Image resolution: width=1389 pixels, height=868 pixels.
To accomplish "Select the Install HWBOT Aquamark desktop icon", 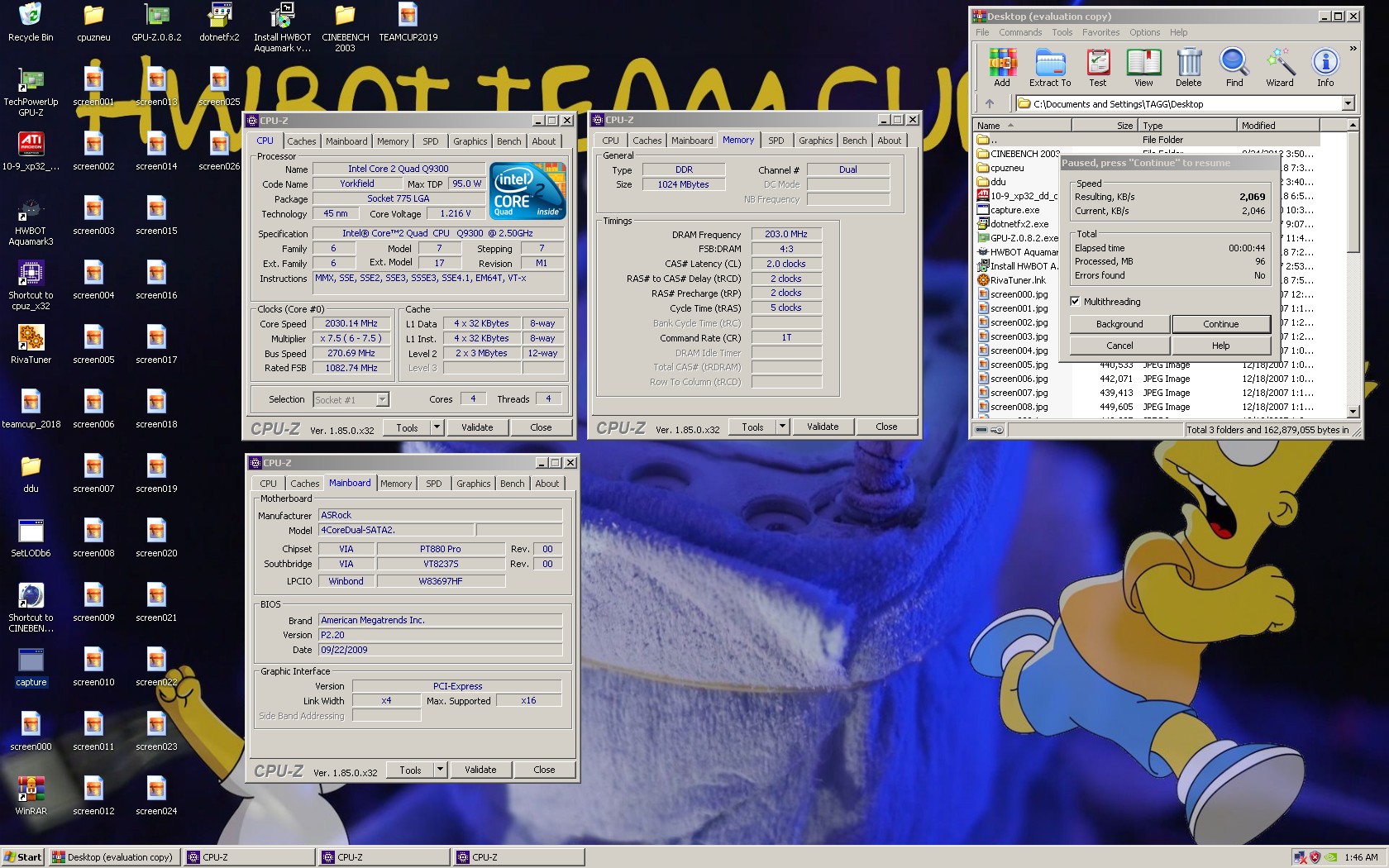I will [282, 28].
